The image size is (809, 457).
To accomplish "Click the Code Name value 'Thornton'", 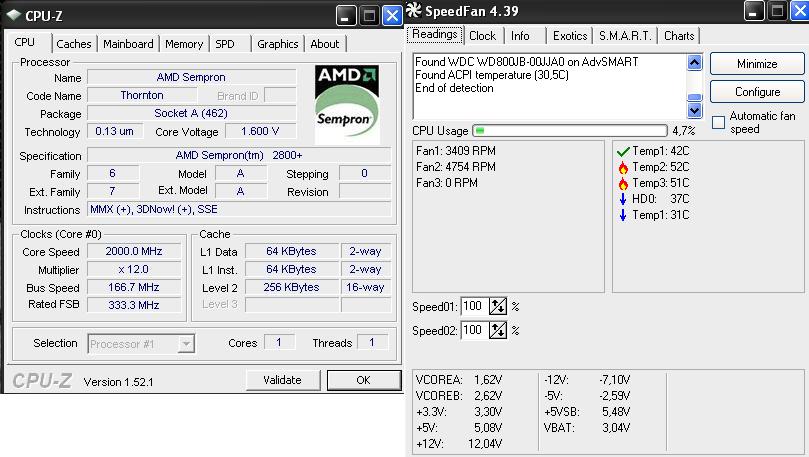I will (142, 95).
